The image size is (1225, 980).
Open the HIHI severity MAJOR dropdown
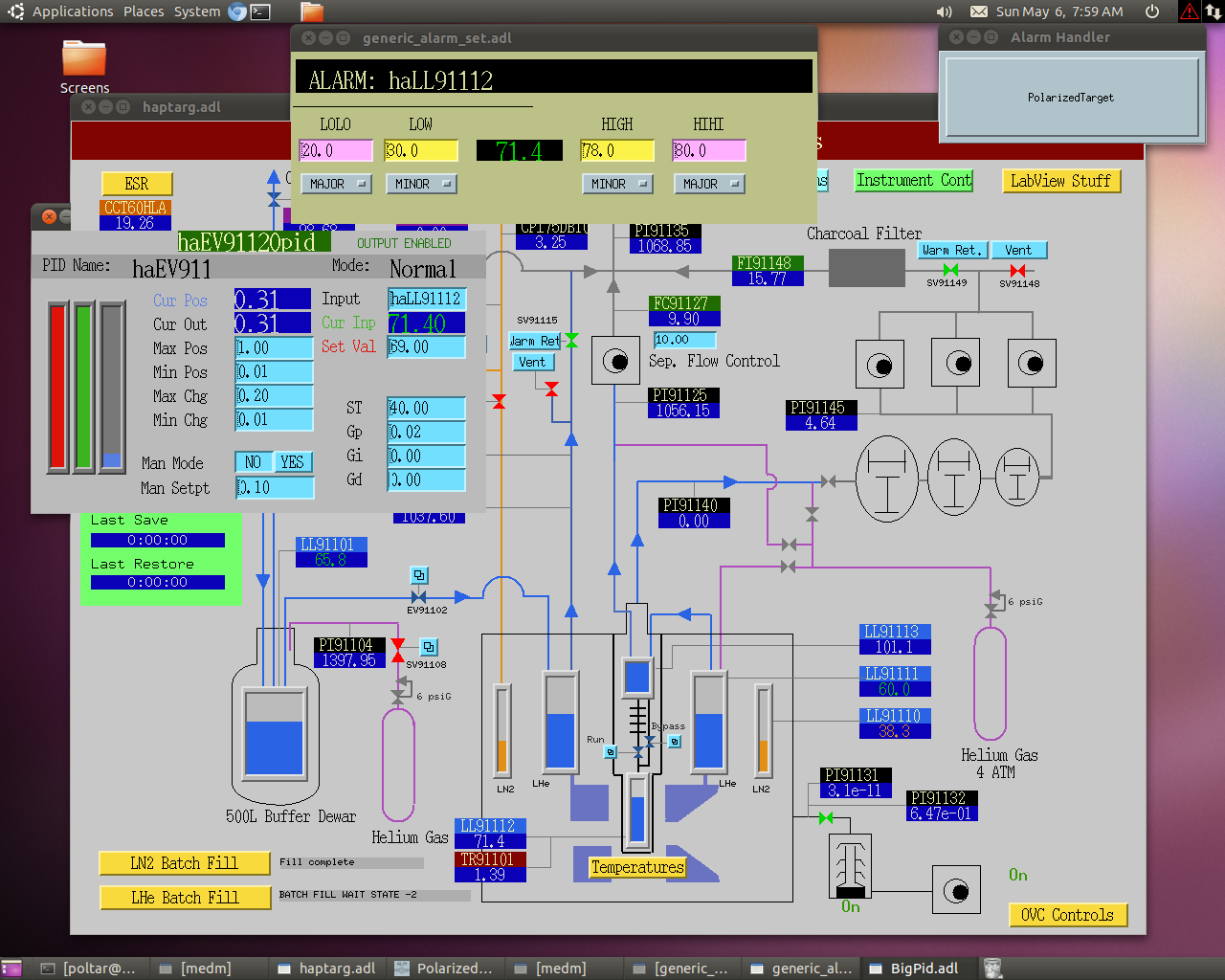(x=709, y=184)
